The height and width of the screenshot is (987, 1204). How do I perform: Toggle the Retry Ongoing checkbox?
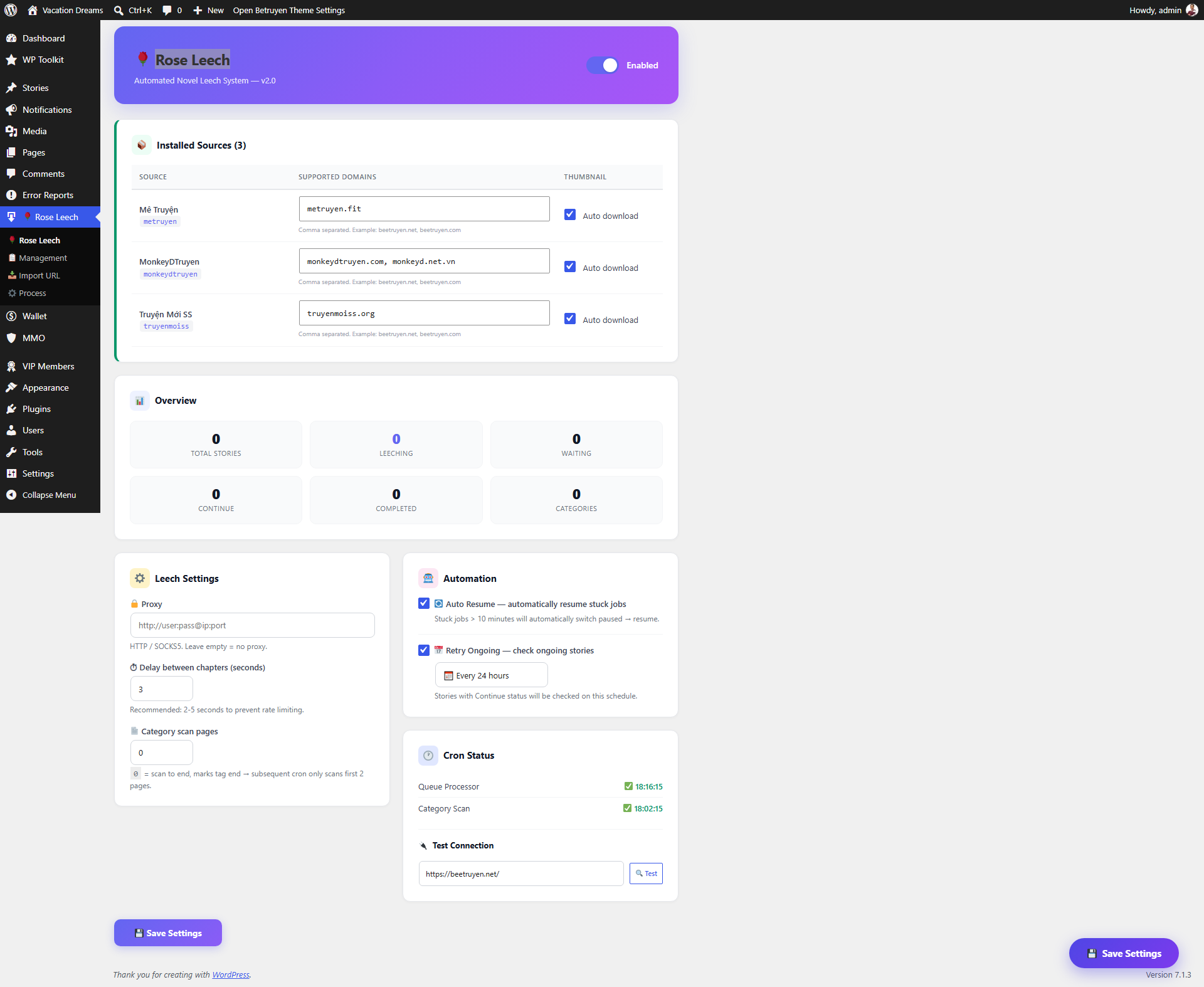tap(424, 650)
